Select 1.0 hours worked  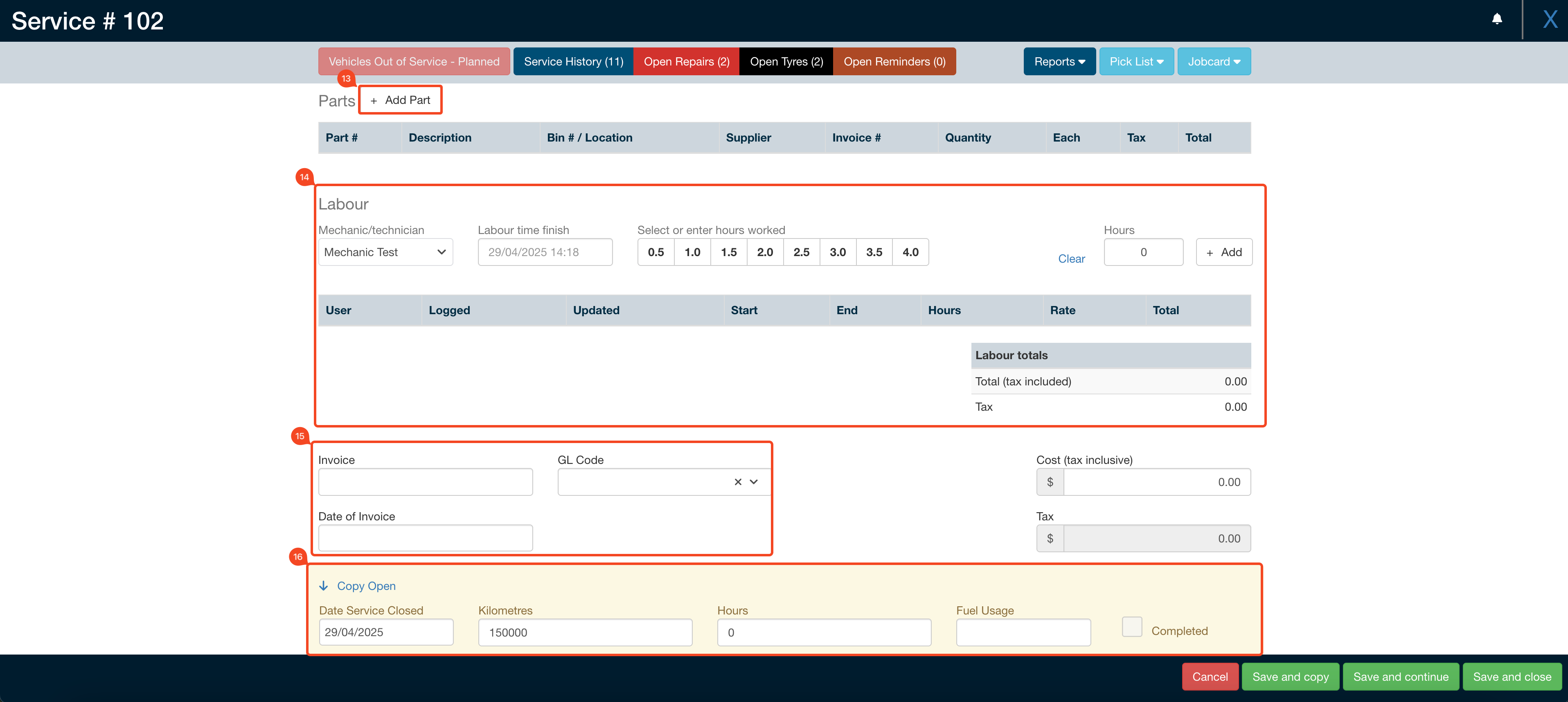point(692,252)
